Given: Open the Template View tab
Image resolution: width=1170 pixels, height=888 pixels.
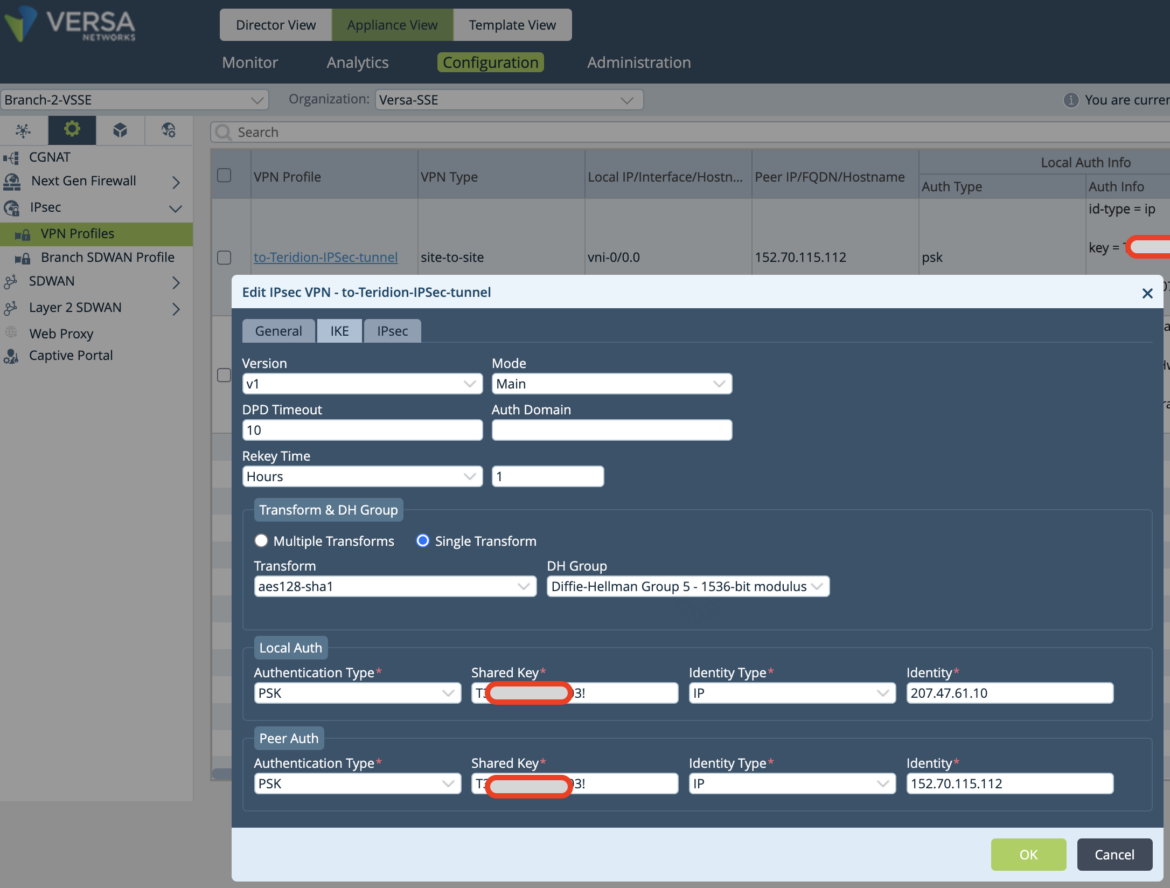Looking at the screenshot, I should [x=512, y=25].
